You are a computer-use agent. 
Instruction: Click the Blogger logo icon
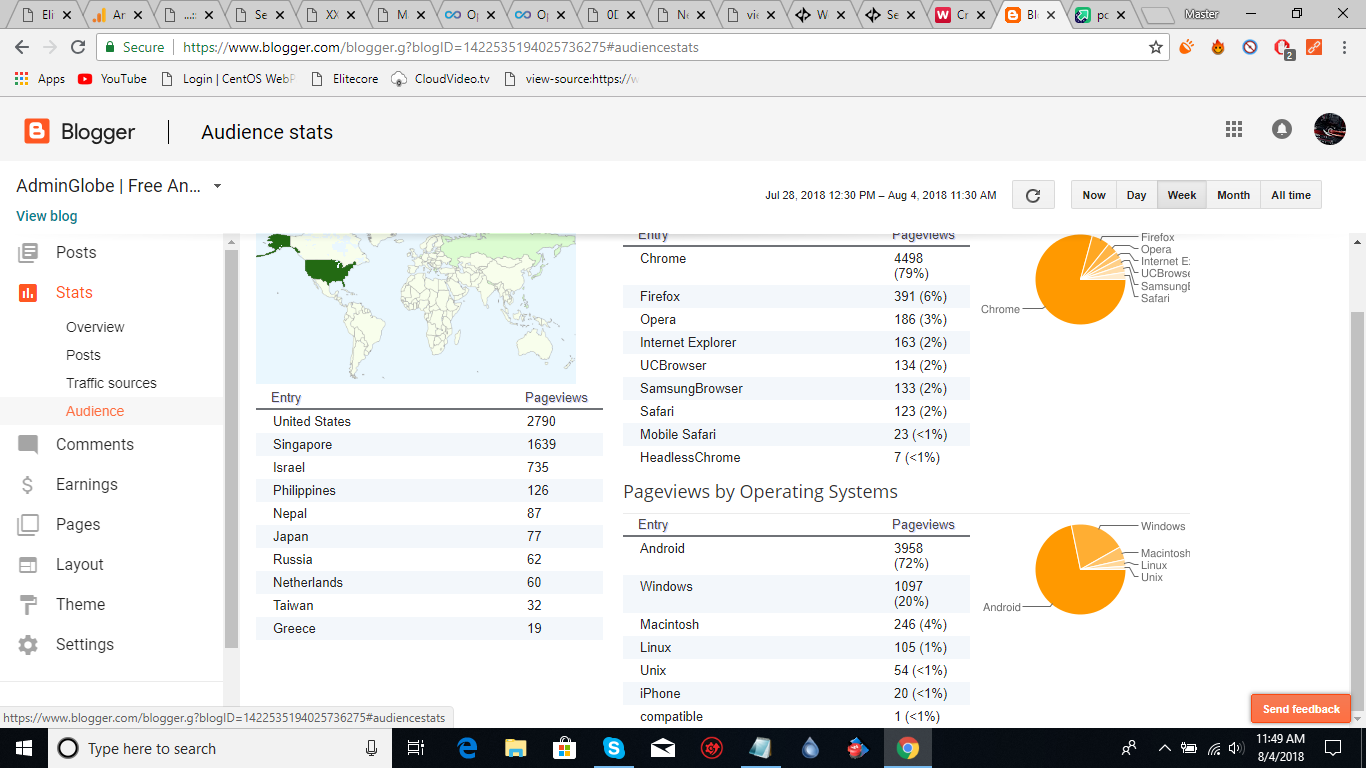37,131
